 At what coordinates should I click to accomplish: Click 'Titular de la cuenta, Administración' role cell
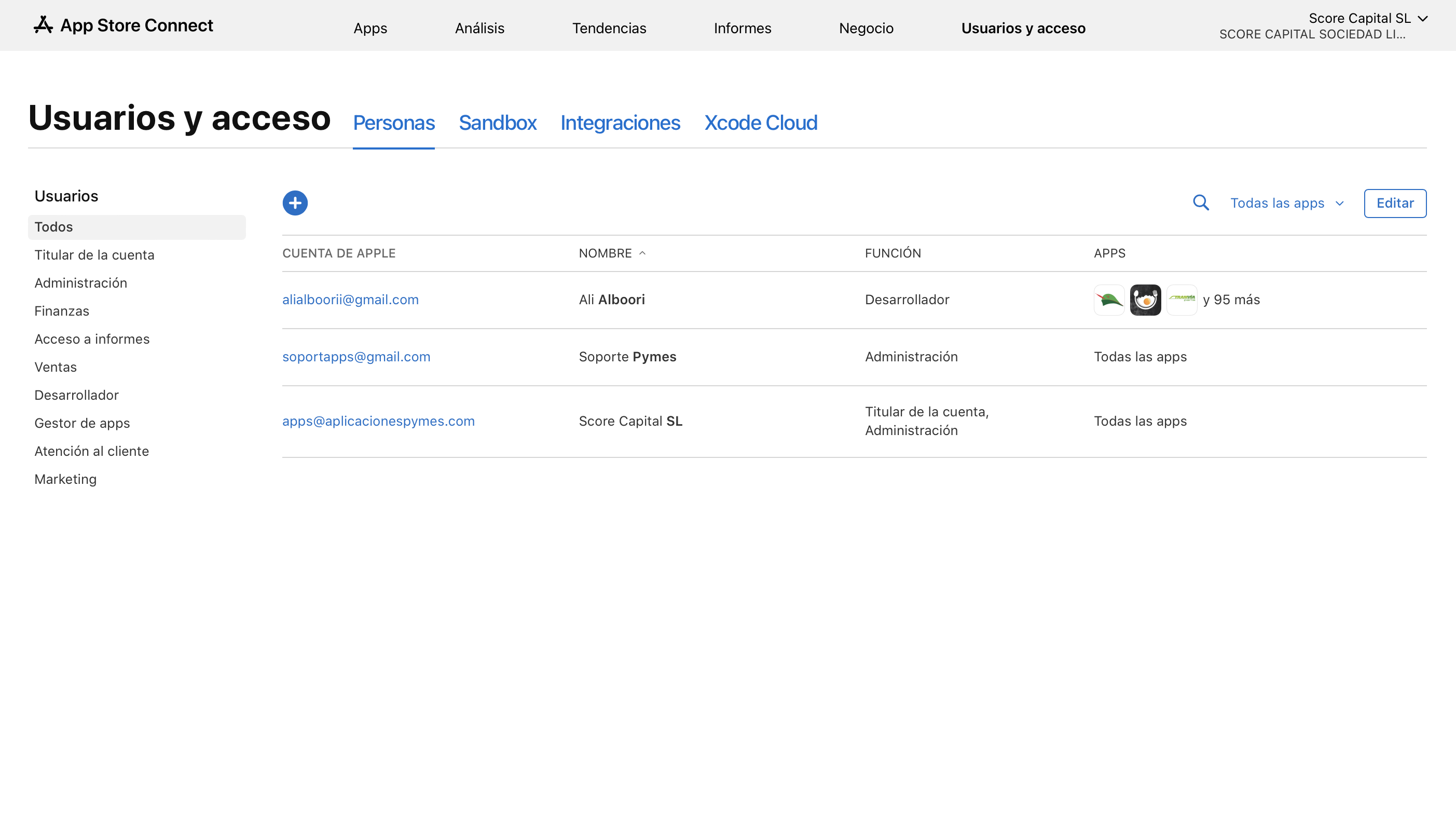pos(926,421)
